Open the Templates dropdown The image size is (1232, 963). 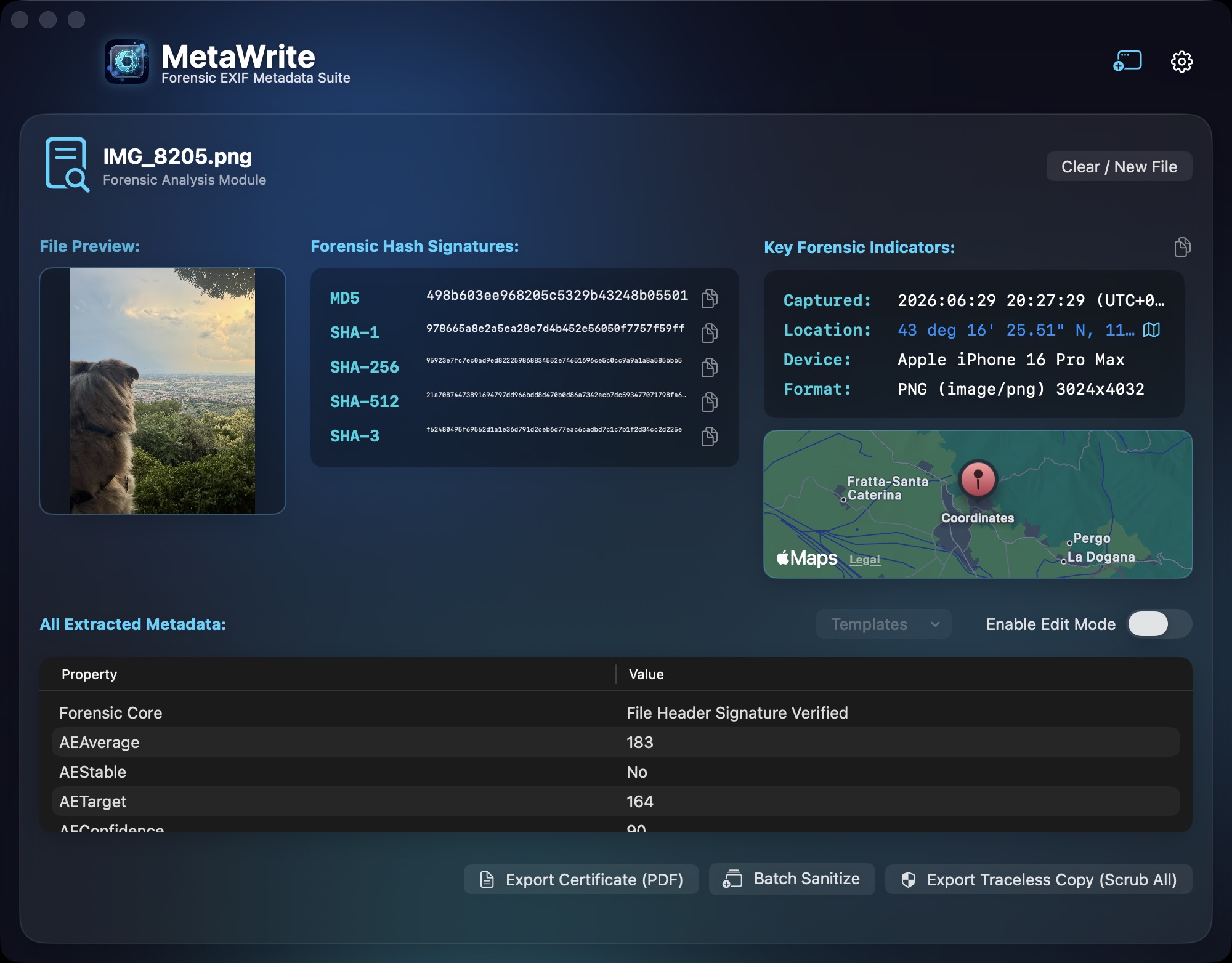coord(884,624)
